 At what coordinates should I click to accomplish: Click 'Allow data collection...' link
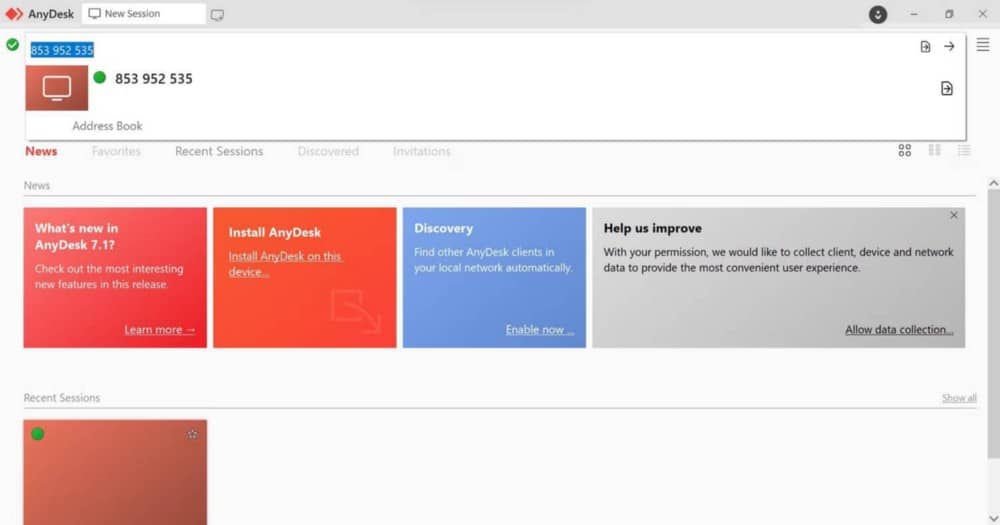coord(898,330)
